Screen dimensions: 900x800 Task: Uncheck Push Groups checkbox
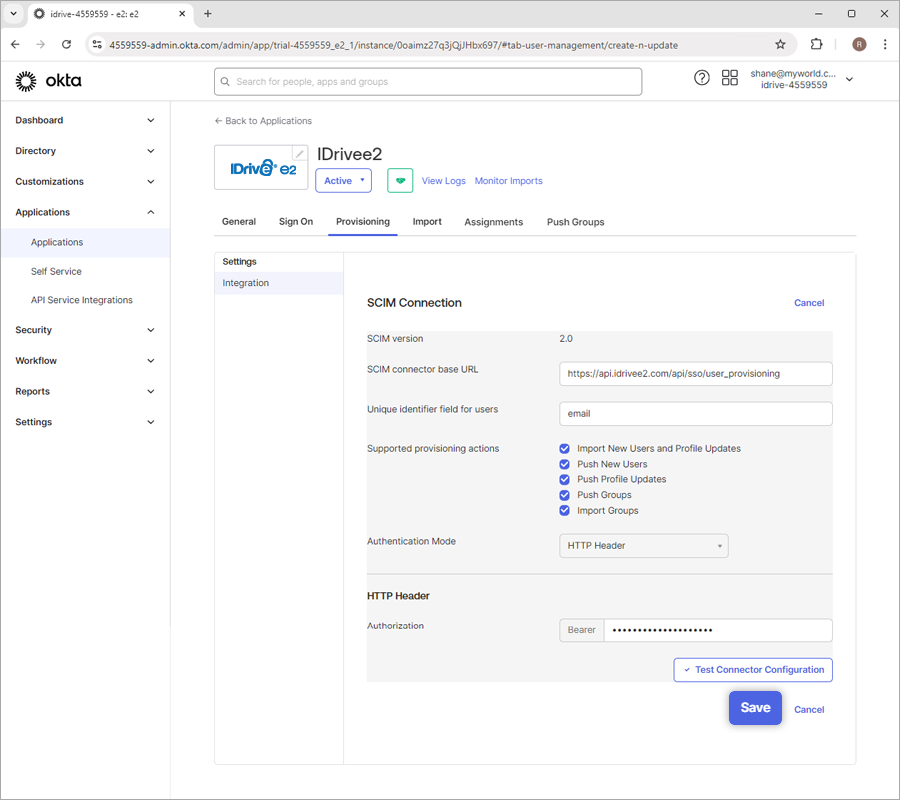(565, 495)
